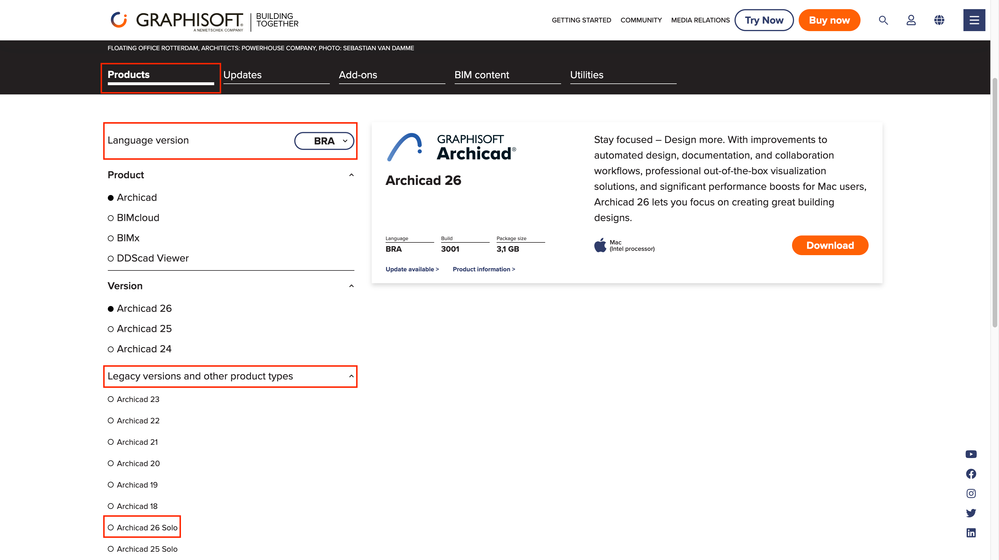
Task: Click the Try Now button
Action: [764, 20]
